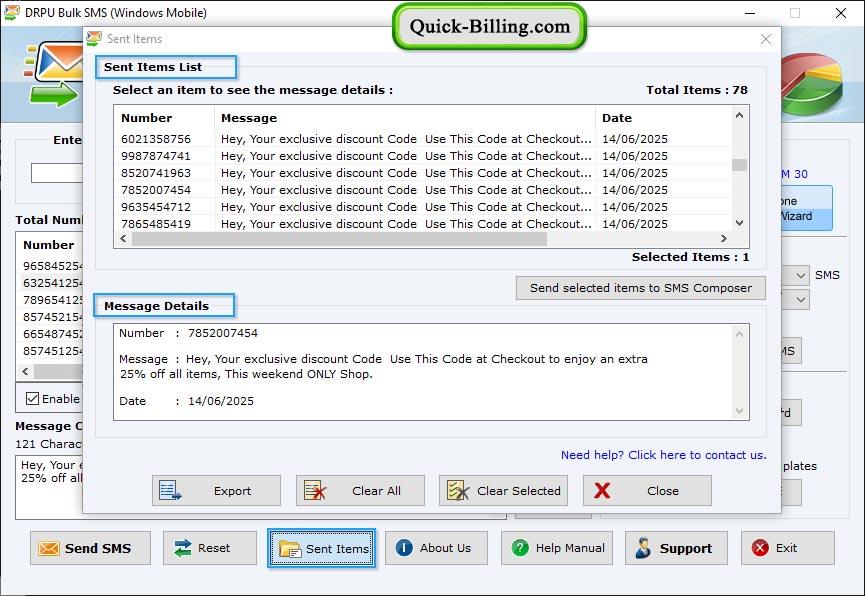Click the Support person icon
This screenshot has width=865, height=596.
(643, 548)
